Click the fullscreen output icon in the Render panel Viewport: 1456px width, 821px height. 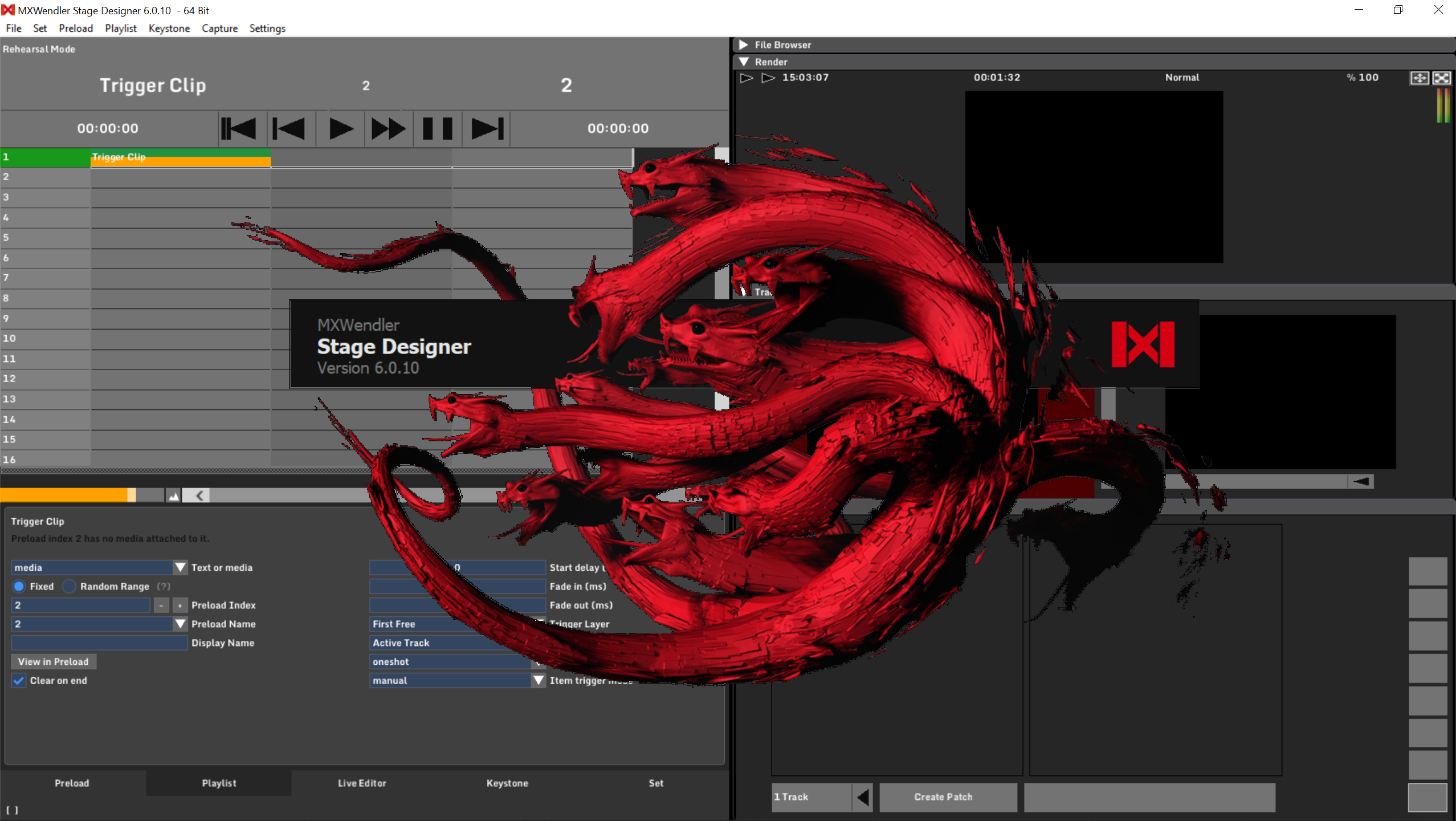[1442, 78]
